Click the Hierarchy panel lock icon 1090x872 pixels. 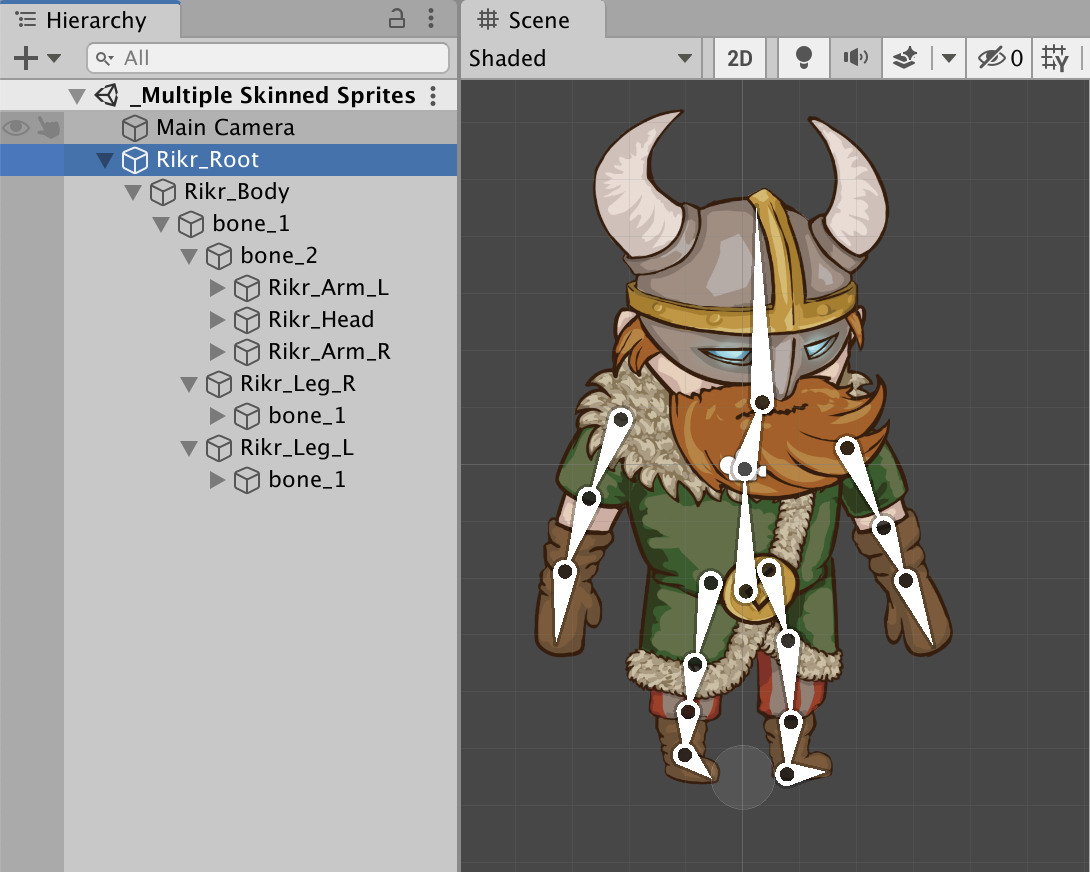click(397, 19)
